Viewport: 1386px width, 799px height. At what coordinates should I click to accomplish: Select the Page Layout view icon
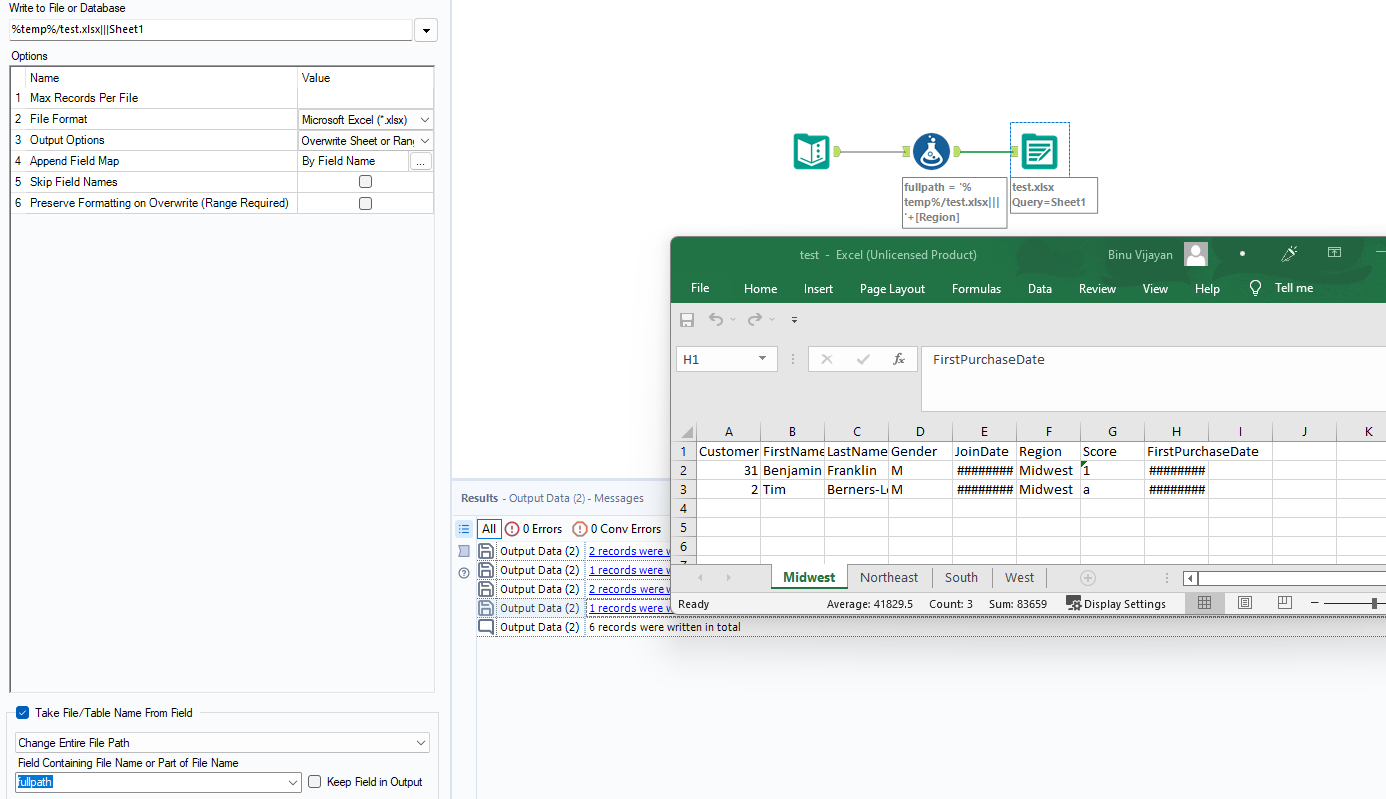pyautogui.click(x=1243, y=603)
